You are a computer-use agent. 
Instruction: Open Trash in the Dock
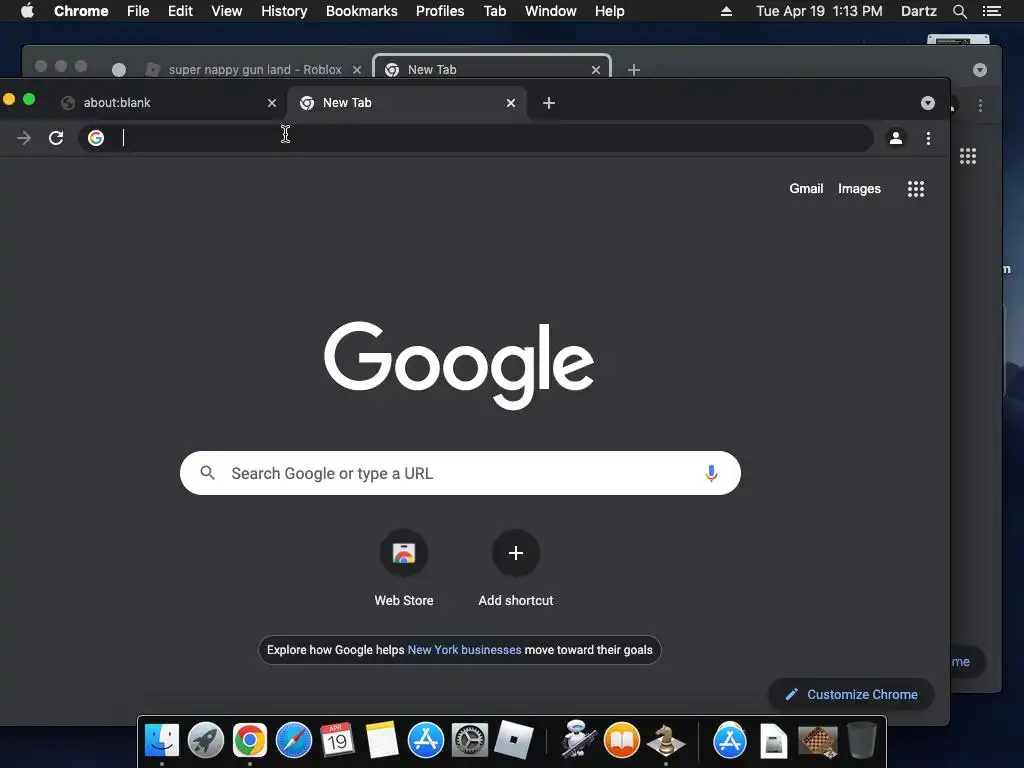pyautogui.click(x=861, y=741)
